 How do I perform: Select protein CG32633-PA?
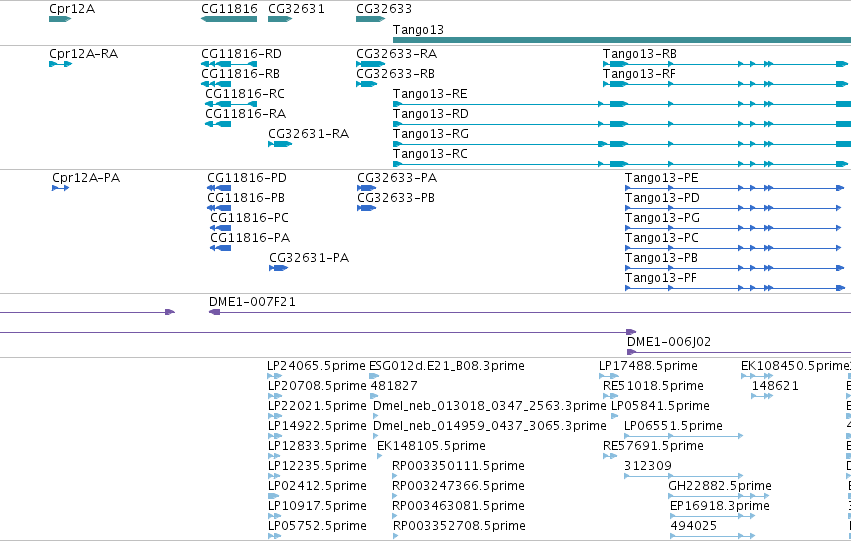[x=397, y=178]
